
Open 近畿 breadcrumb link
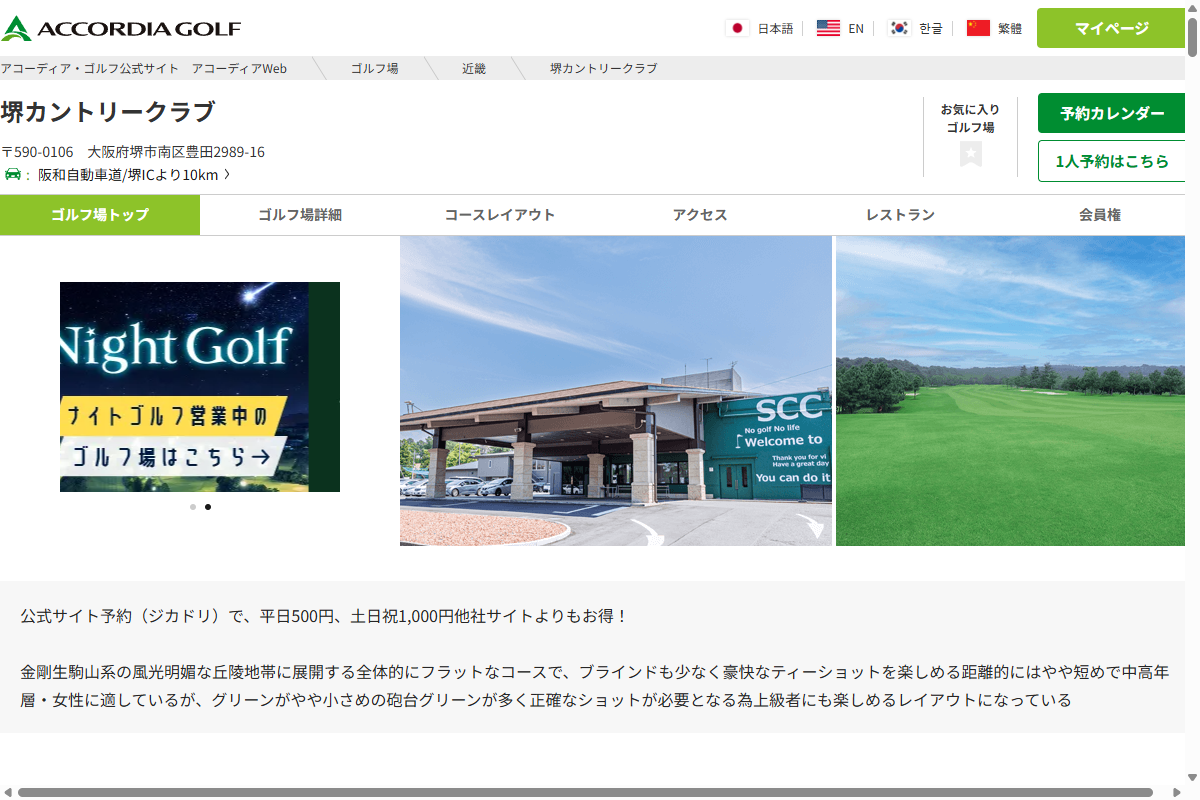474,68
